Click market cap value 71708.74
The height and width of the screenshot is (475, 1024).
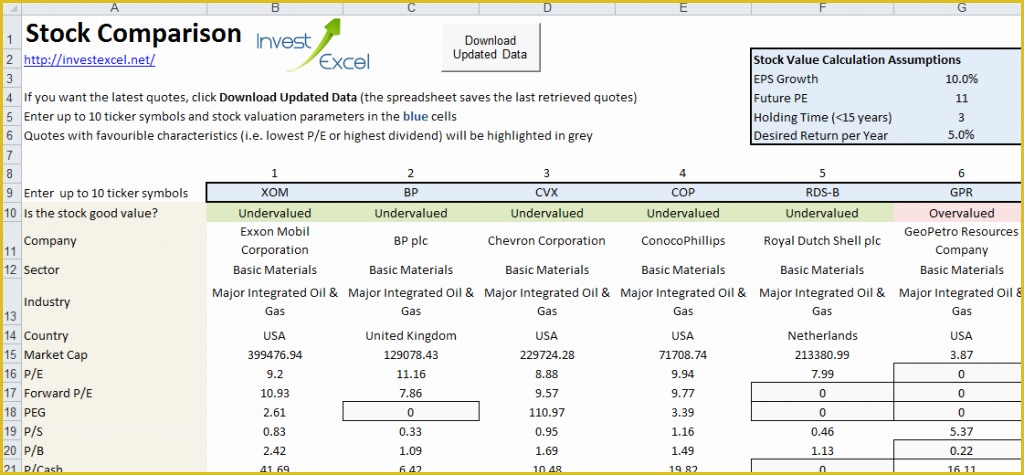(x=683, y=355)
